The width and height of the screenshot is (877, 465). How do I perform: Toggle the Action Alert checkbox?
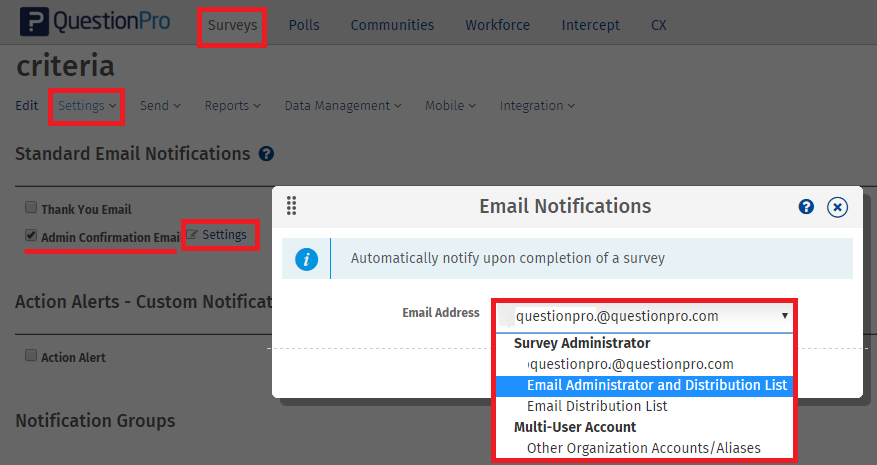point(31,356)
